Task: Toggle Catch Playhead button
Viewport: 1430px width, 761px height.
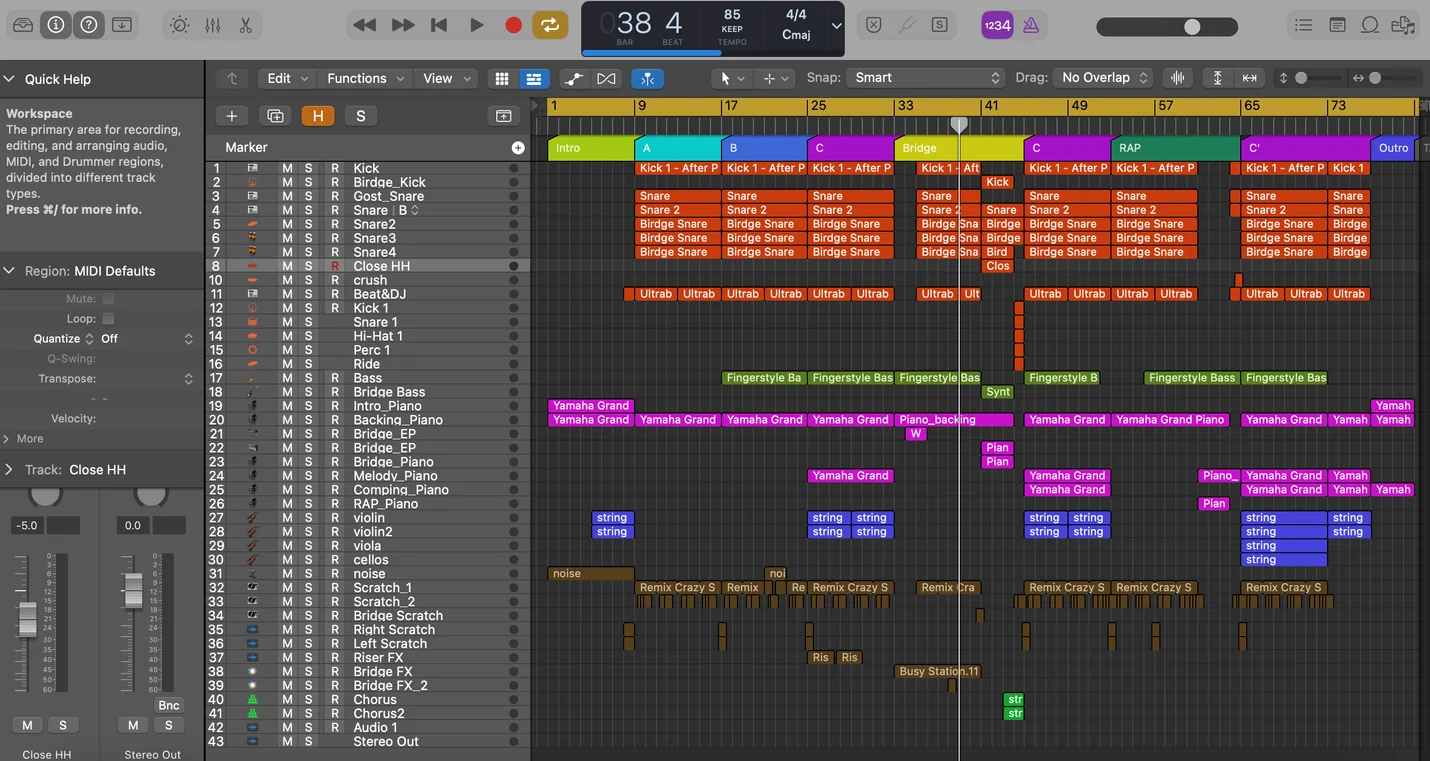Action: tap(648, 78)
